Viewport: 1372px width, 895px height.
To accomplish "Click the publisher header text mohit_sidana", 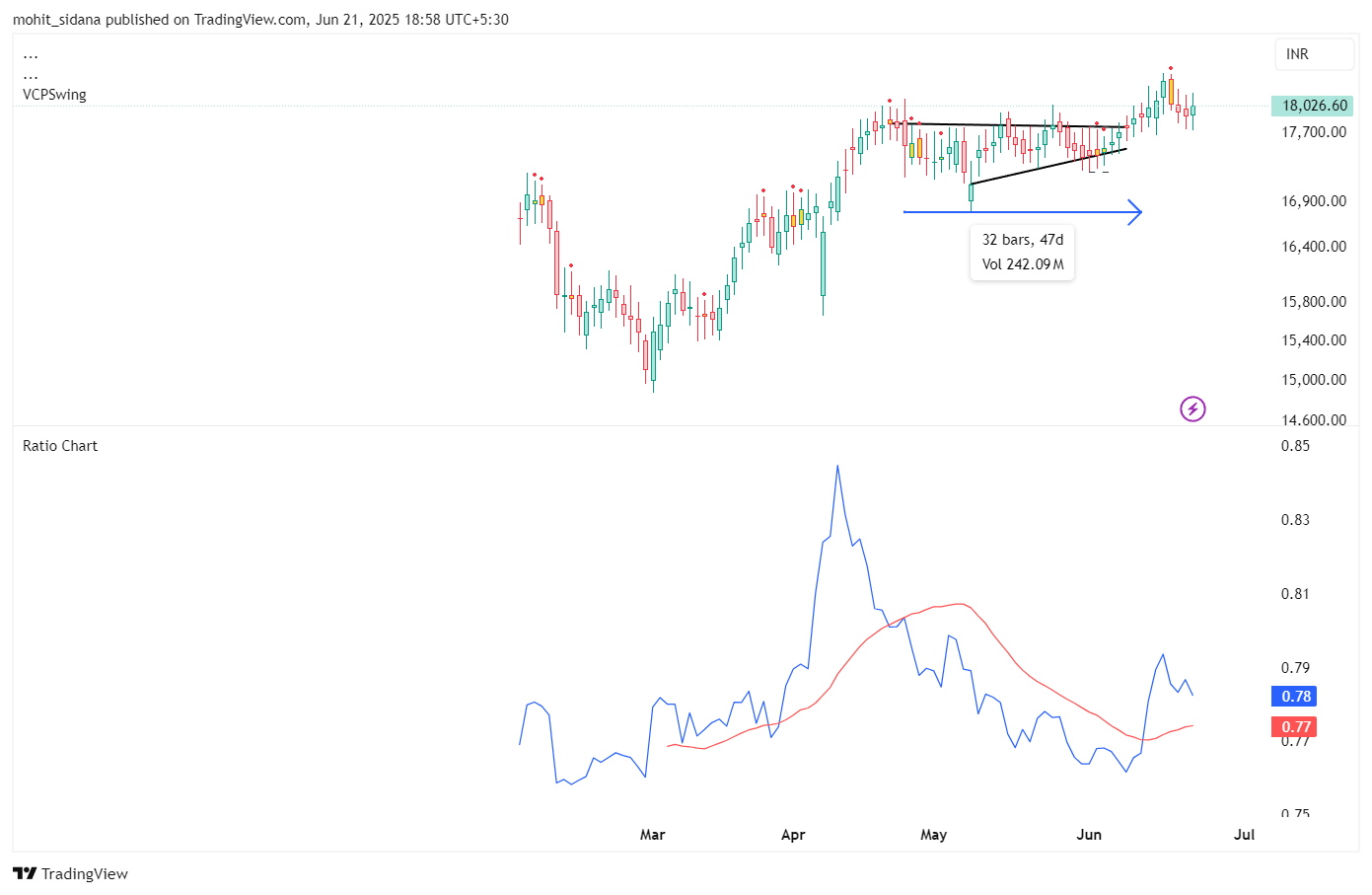I will coord(56,20).
